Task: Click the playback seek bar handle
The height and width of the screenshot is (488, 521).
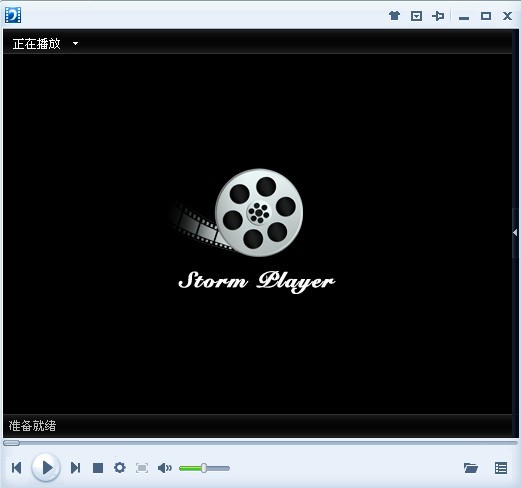Action: [x=11, y=443]
